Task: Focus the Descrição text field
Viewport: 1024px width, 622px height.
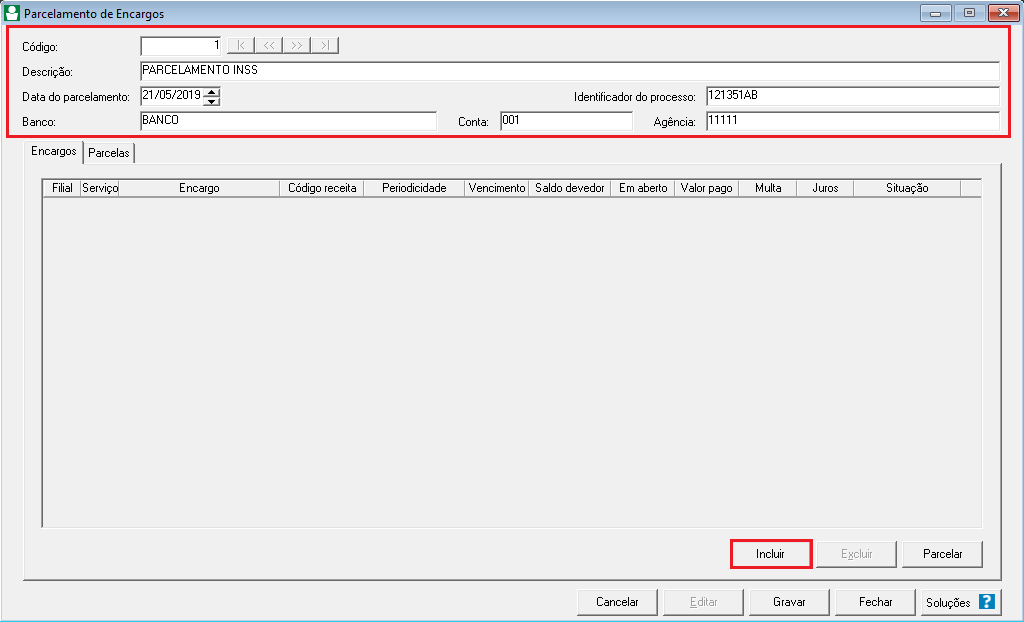Action: point(570,71)
